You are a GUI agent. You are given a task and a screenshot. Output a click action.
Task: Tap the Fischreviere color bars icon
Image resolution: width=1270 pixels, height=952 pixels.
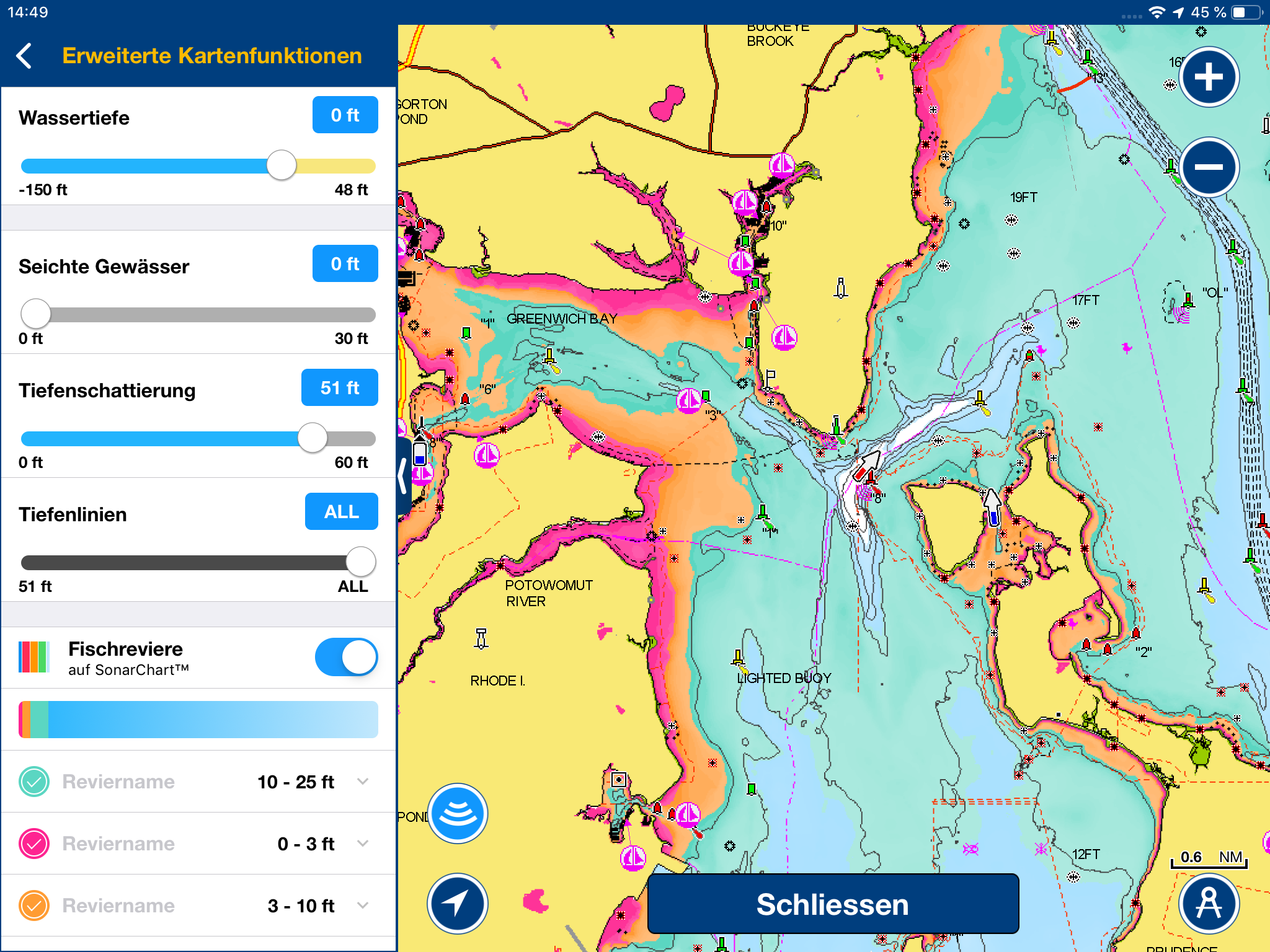point(34,657)
